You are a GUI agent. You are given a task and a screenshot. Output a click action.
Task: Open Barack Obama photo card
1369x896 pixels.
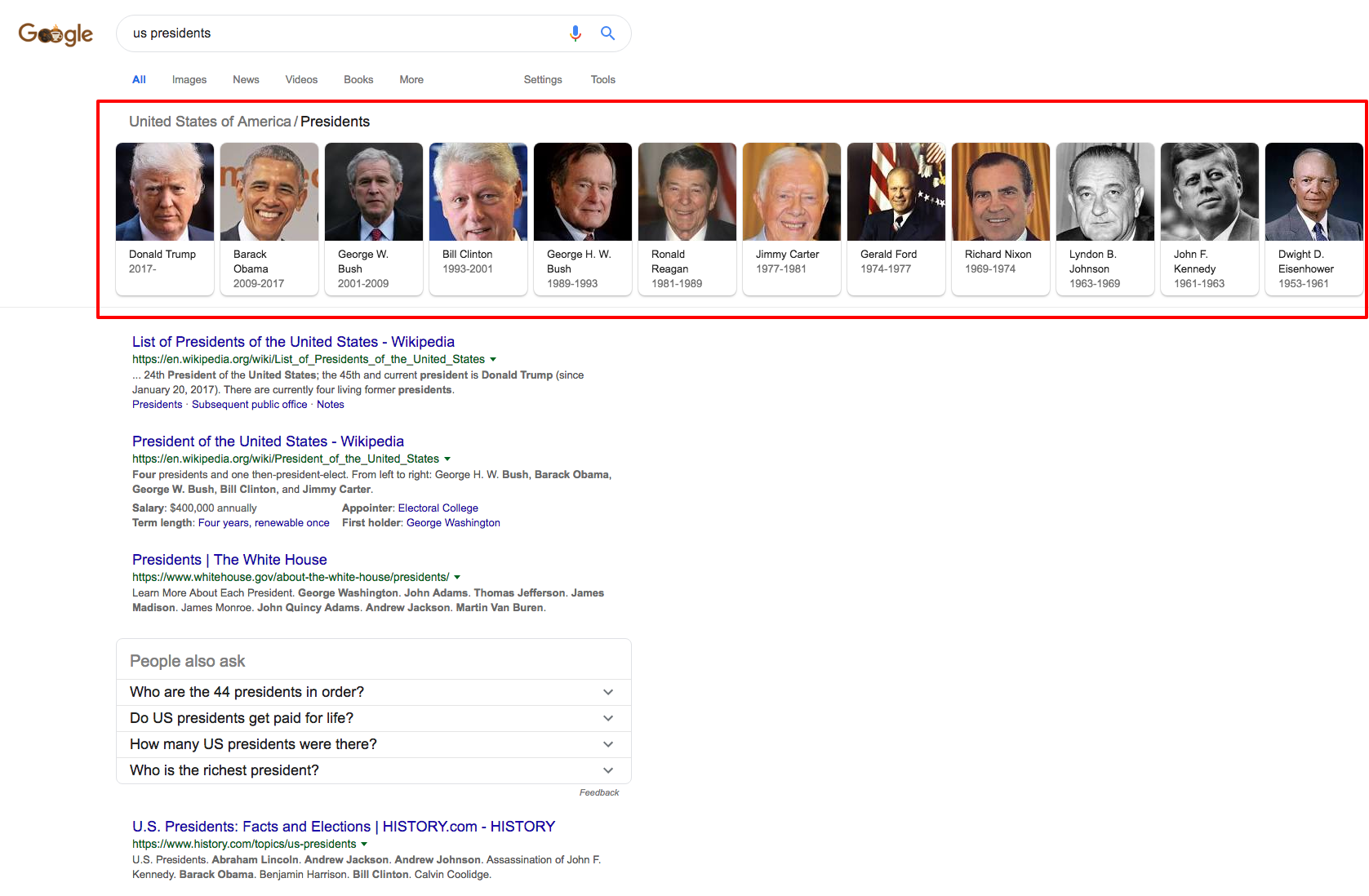click(x=269, y=219)
